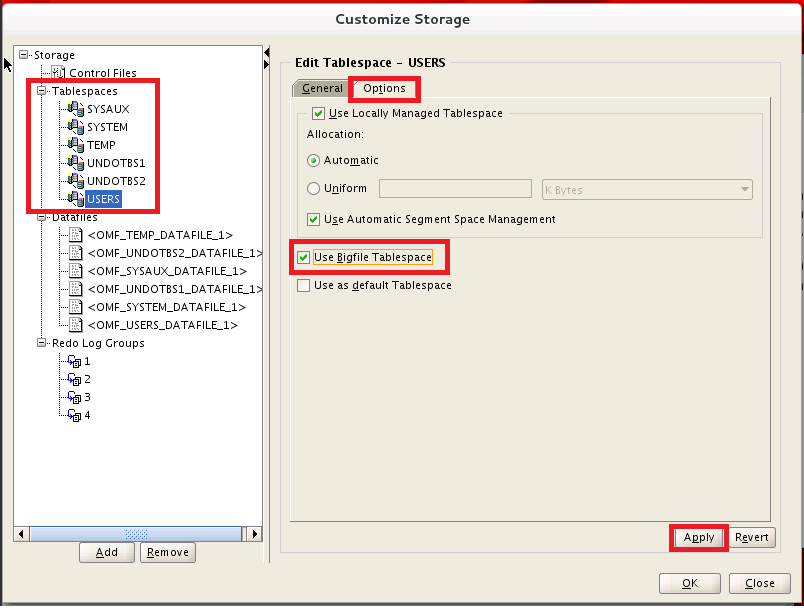Switch to the Options tab
The width and height of the screenshot is (804, 608).
384,88
